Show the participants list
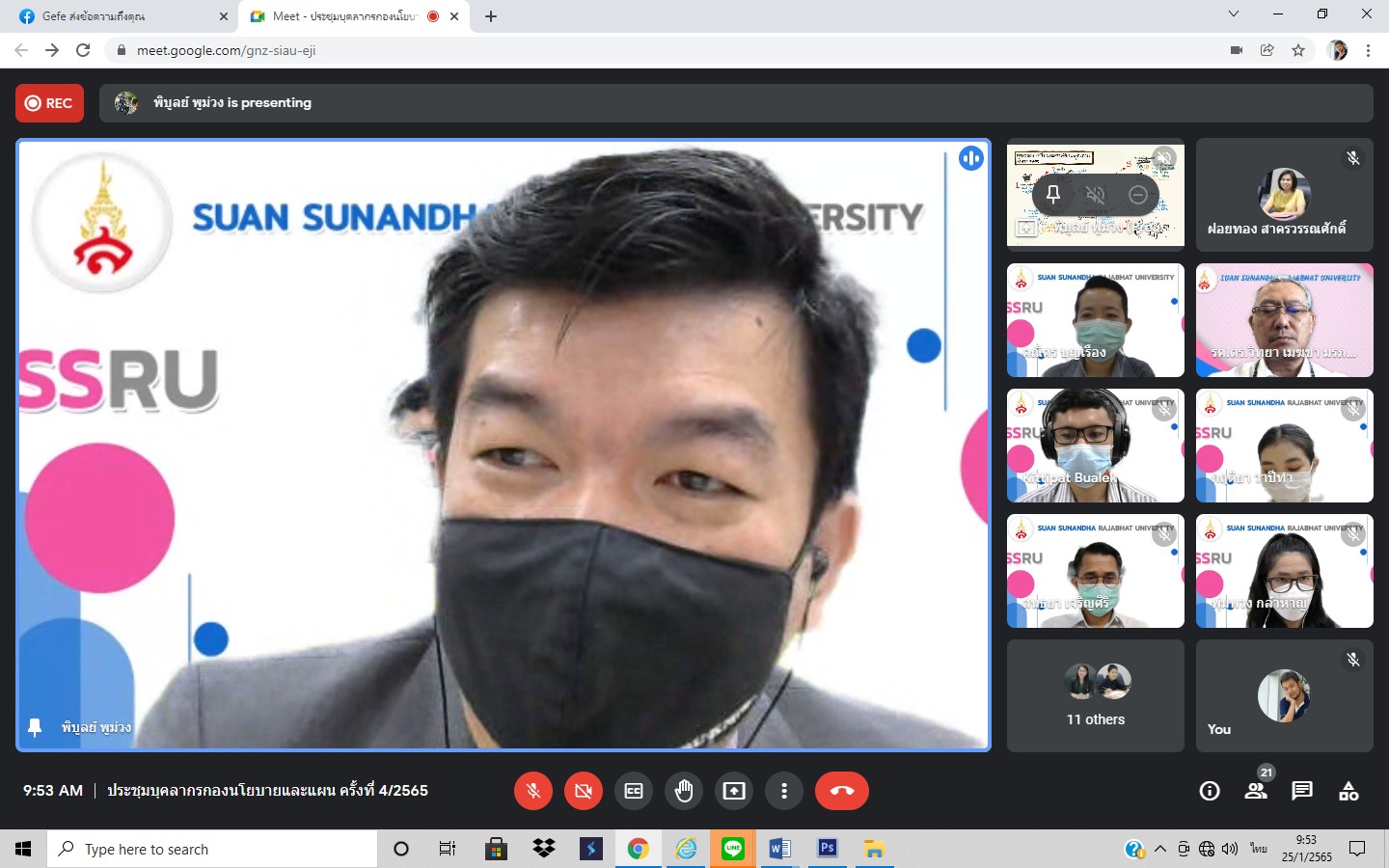Viewport: 1389px width, 868px height. pos(1256,791)
